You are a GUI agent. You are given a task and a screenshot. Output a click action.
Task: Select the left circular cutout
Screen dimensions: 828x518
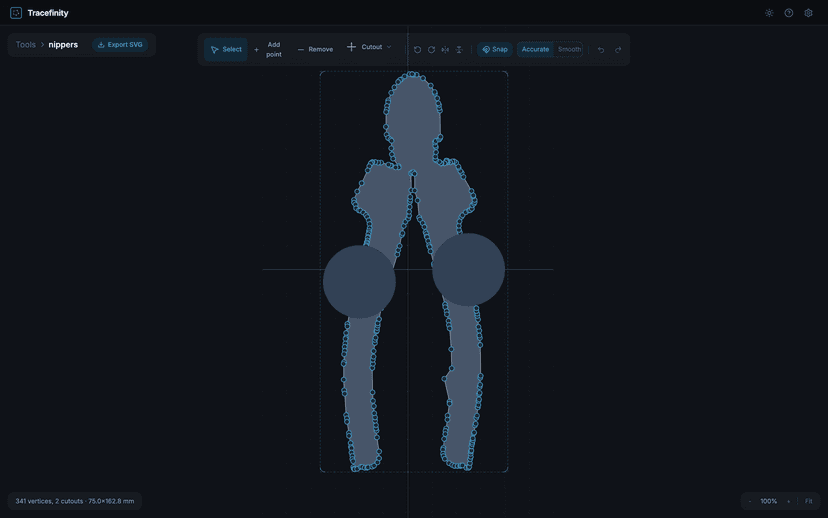tap(359, 281)
